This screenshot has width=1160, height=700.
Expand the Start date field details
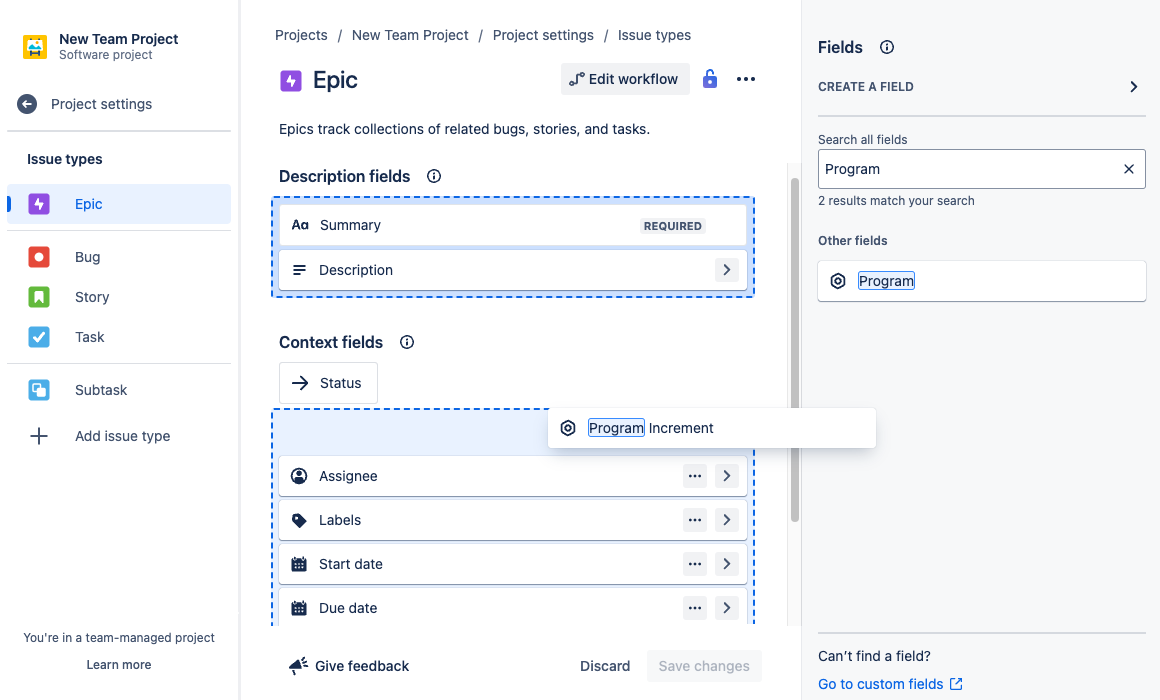727,564
